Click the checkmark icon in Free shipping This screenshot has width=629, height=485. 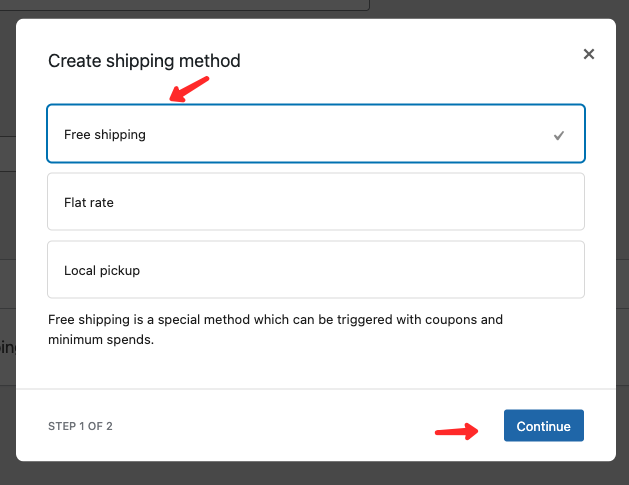pos(559,136)
